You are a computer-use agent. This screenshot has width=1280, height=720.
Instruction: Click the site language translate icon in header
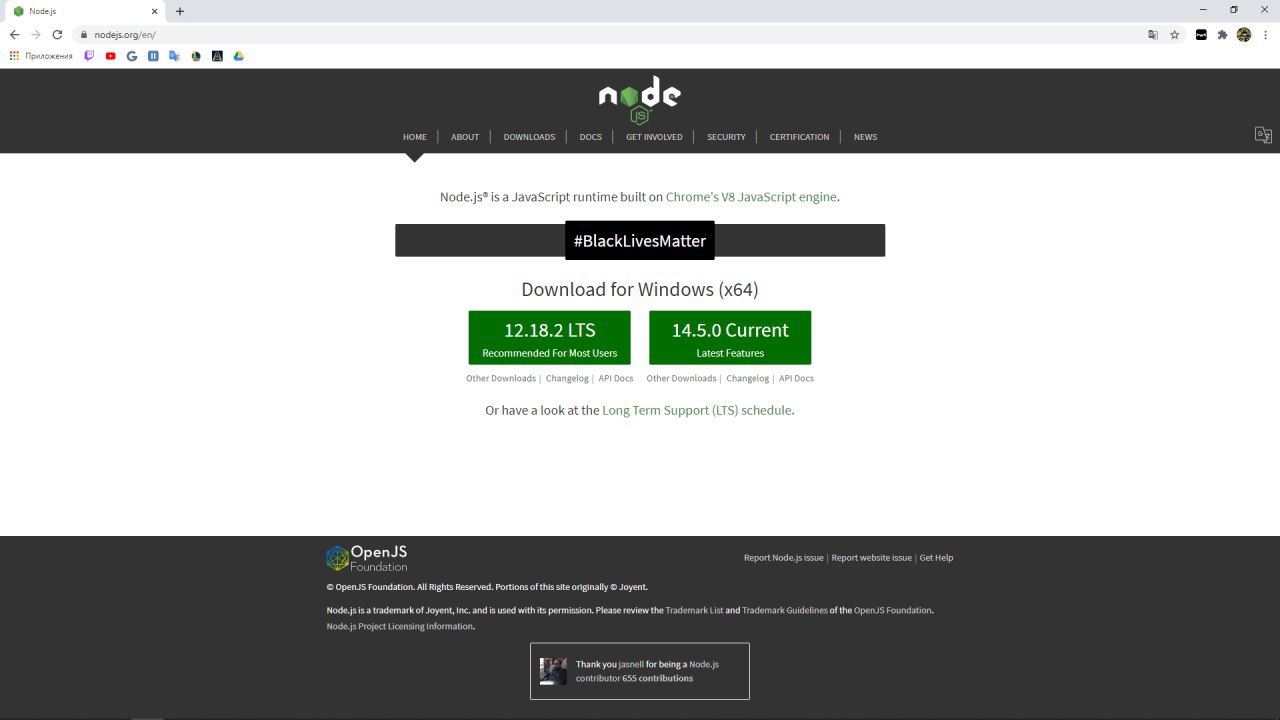[1263, 135]
